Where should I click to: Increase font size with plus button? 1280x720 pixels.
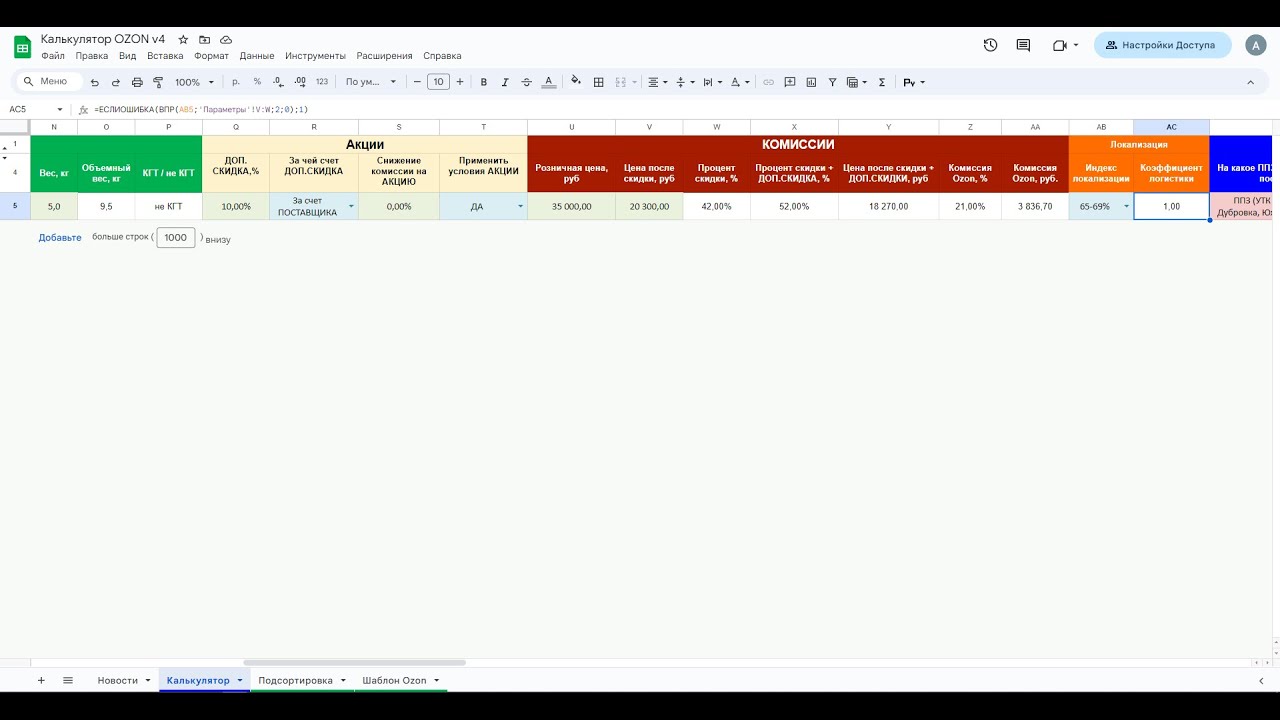pyautogui.click(x=460, y=82)
